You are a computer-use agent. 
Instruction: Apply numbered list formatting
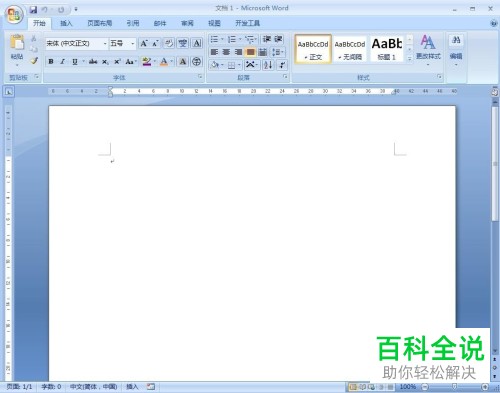click(232, 39)
